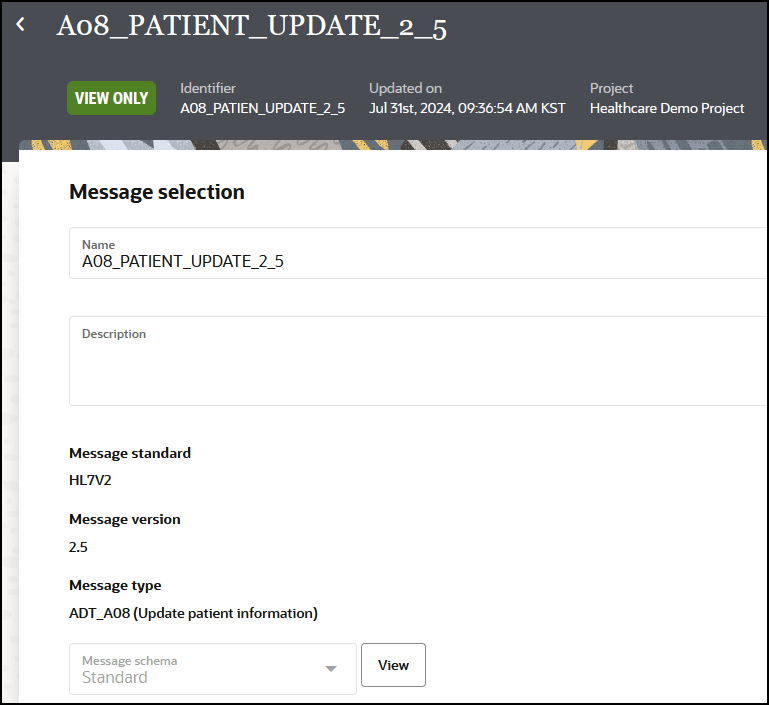
Task: Click into the Name input field
Action: [418, 253]
